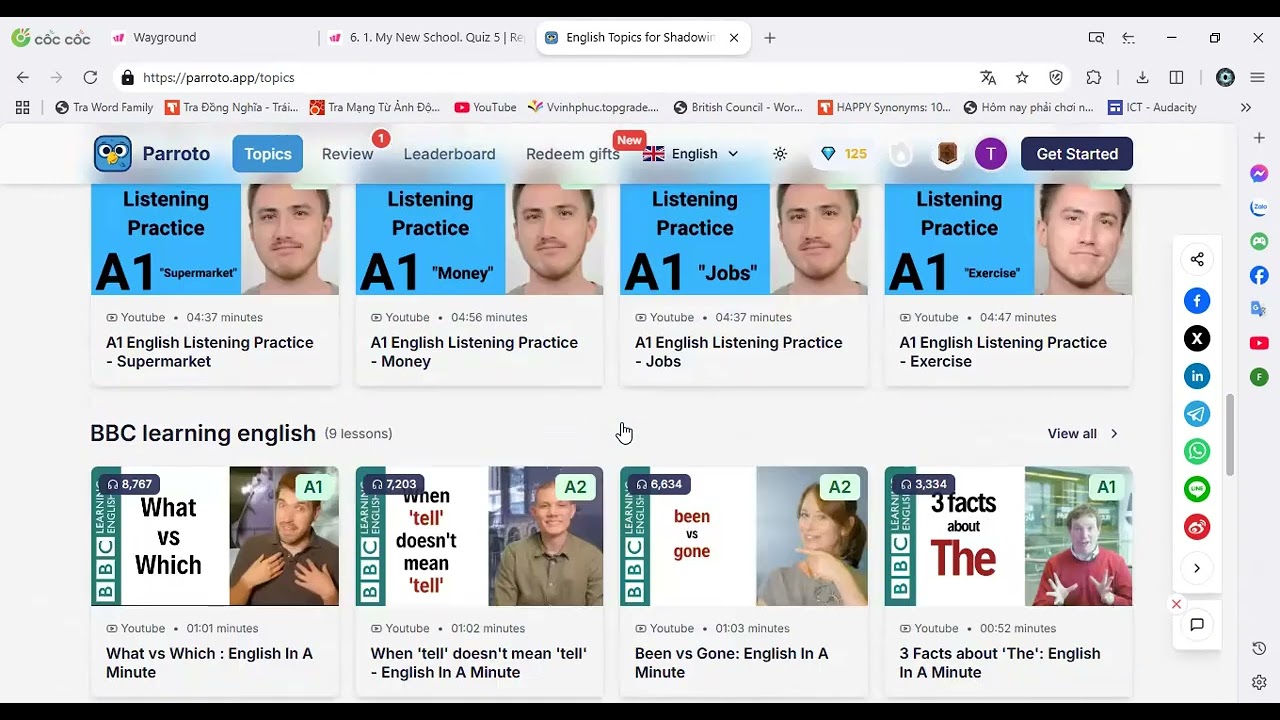Open the Topics tab
This screenshot has width=1280, height=720.
[268, 154]
